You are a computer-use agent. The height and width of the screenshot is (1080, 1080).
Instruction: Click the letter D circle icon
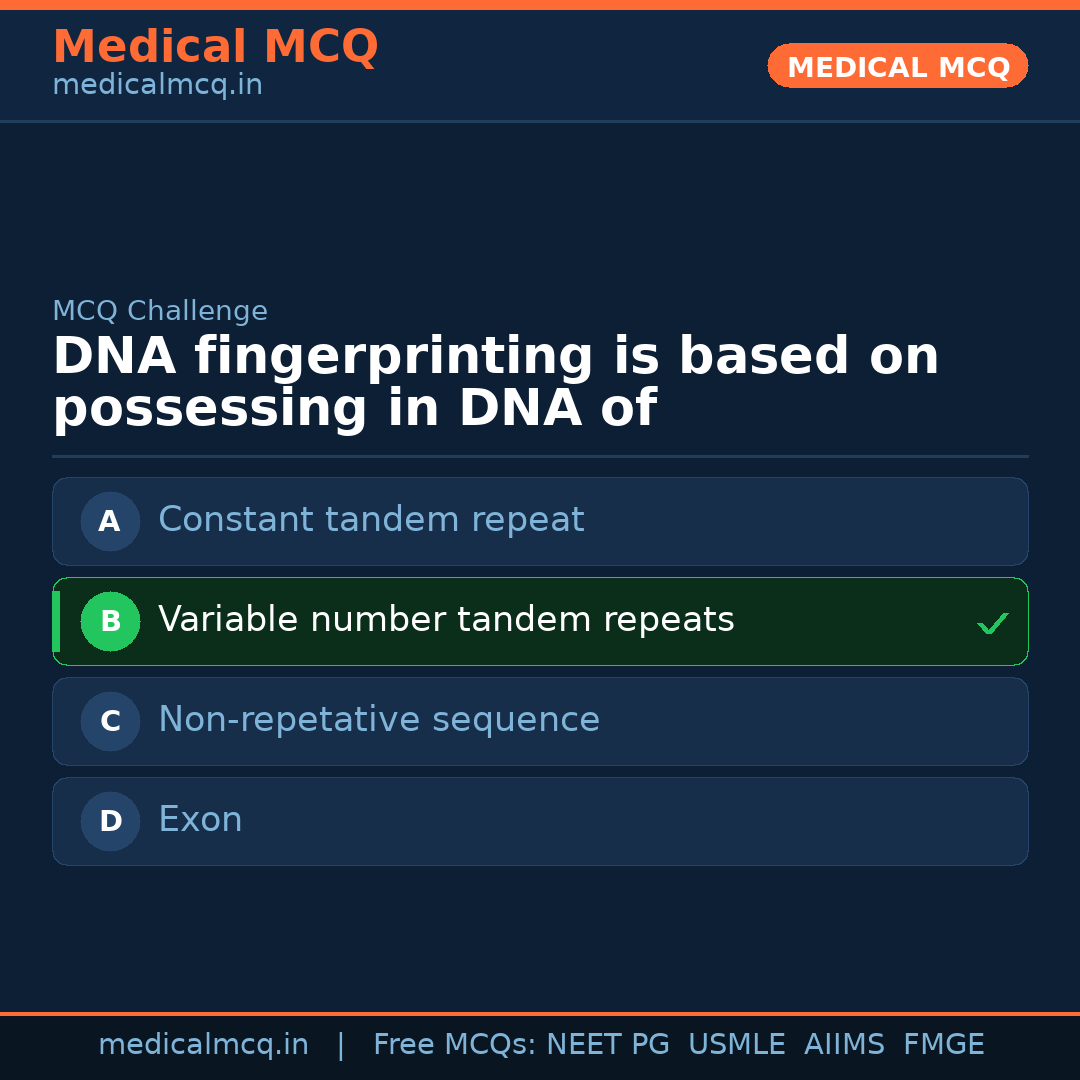(x=110, y=821)
